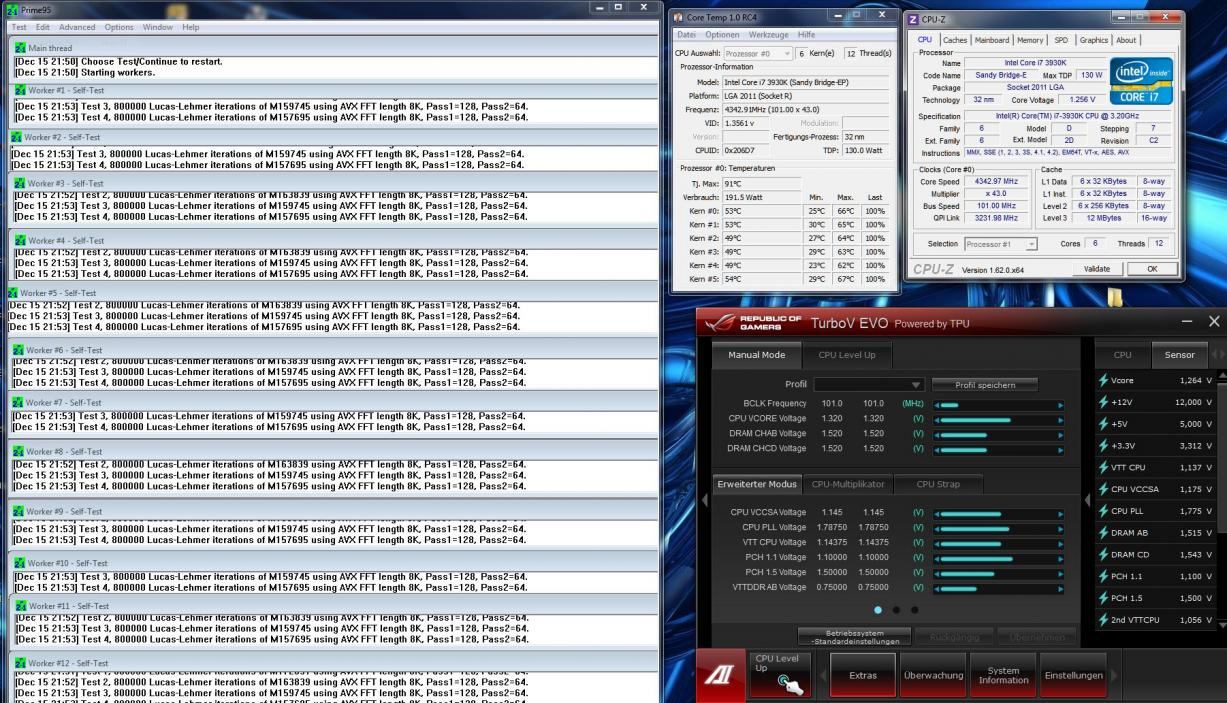Click the AI Suite logo icon
This screenshot has width=1227, height=703.
tap(720, 676)
